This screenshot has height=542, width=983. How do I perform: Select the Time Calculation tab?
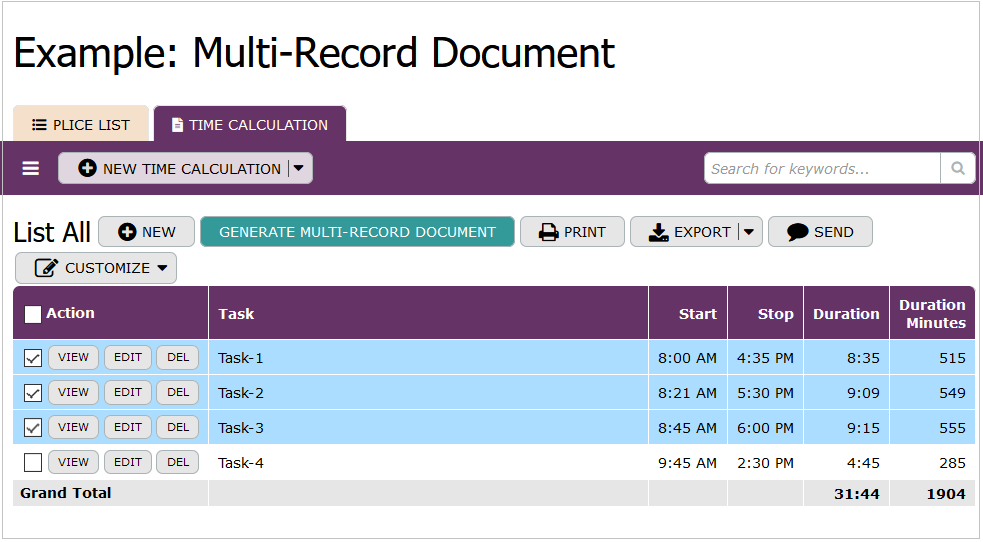(249, 125)
